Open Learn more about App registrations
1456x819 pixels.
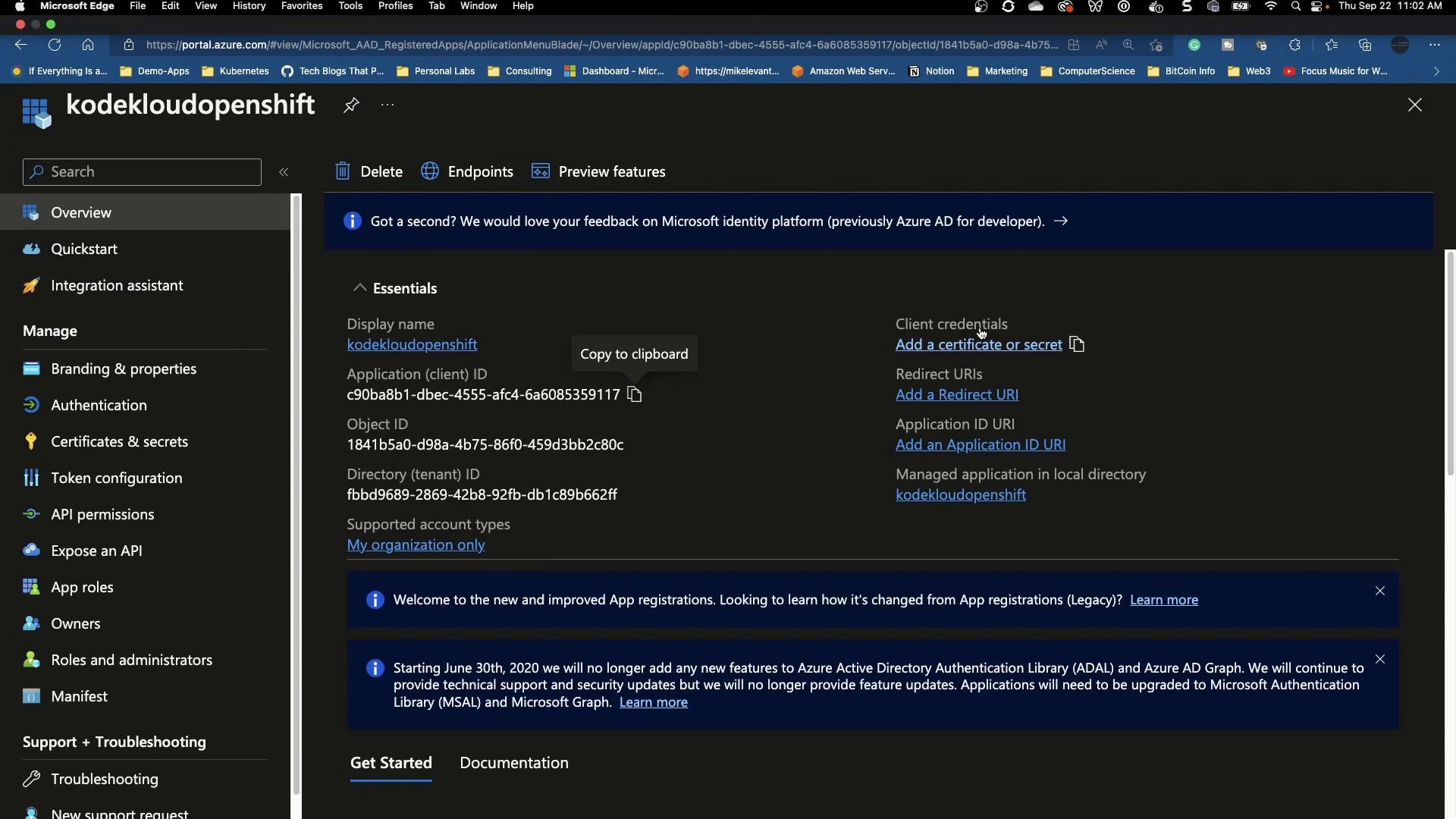click(x=1164, y=600)
